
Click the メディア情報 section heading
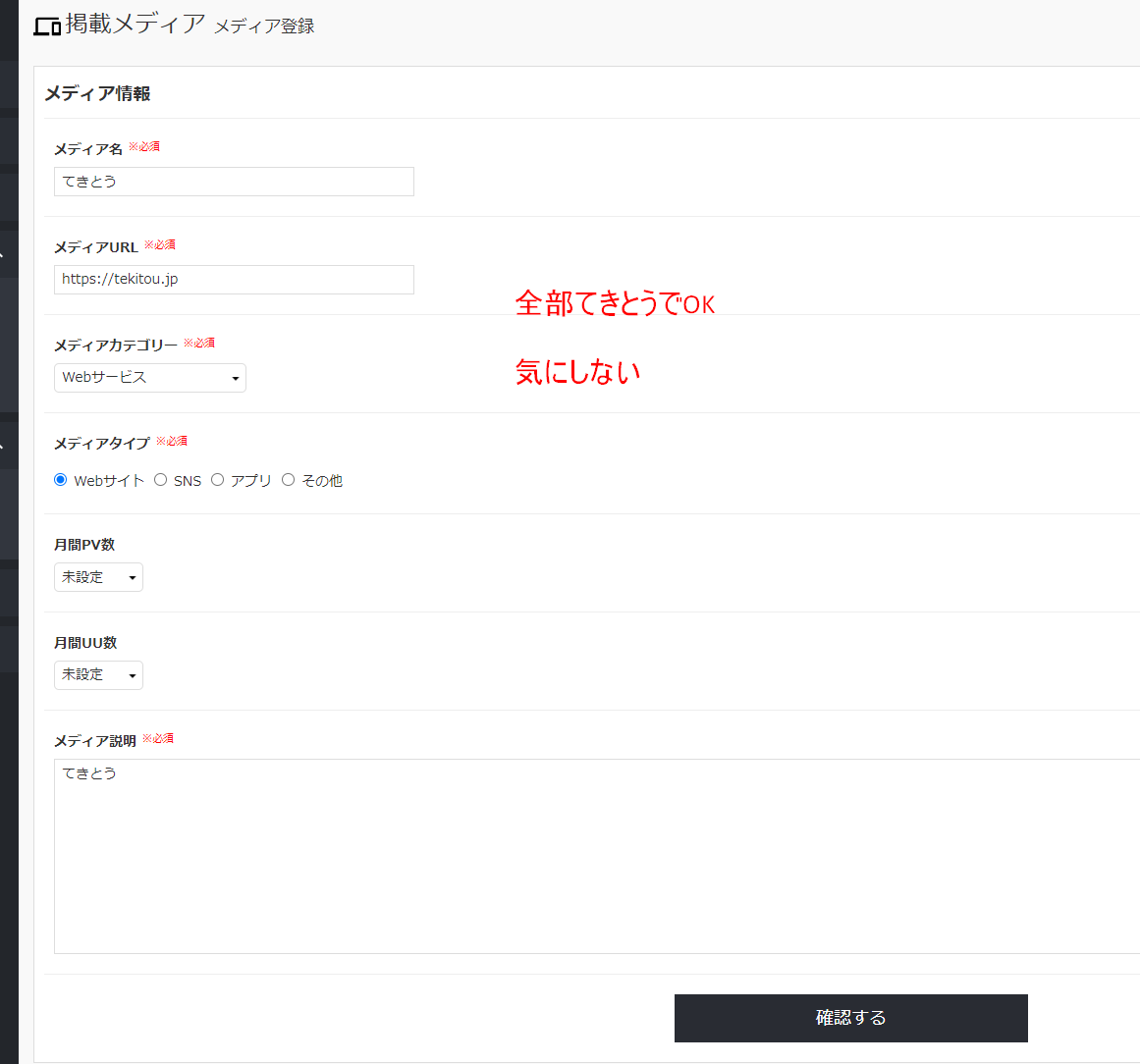[97, 94]
